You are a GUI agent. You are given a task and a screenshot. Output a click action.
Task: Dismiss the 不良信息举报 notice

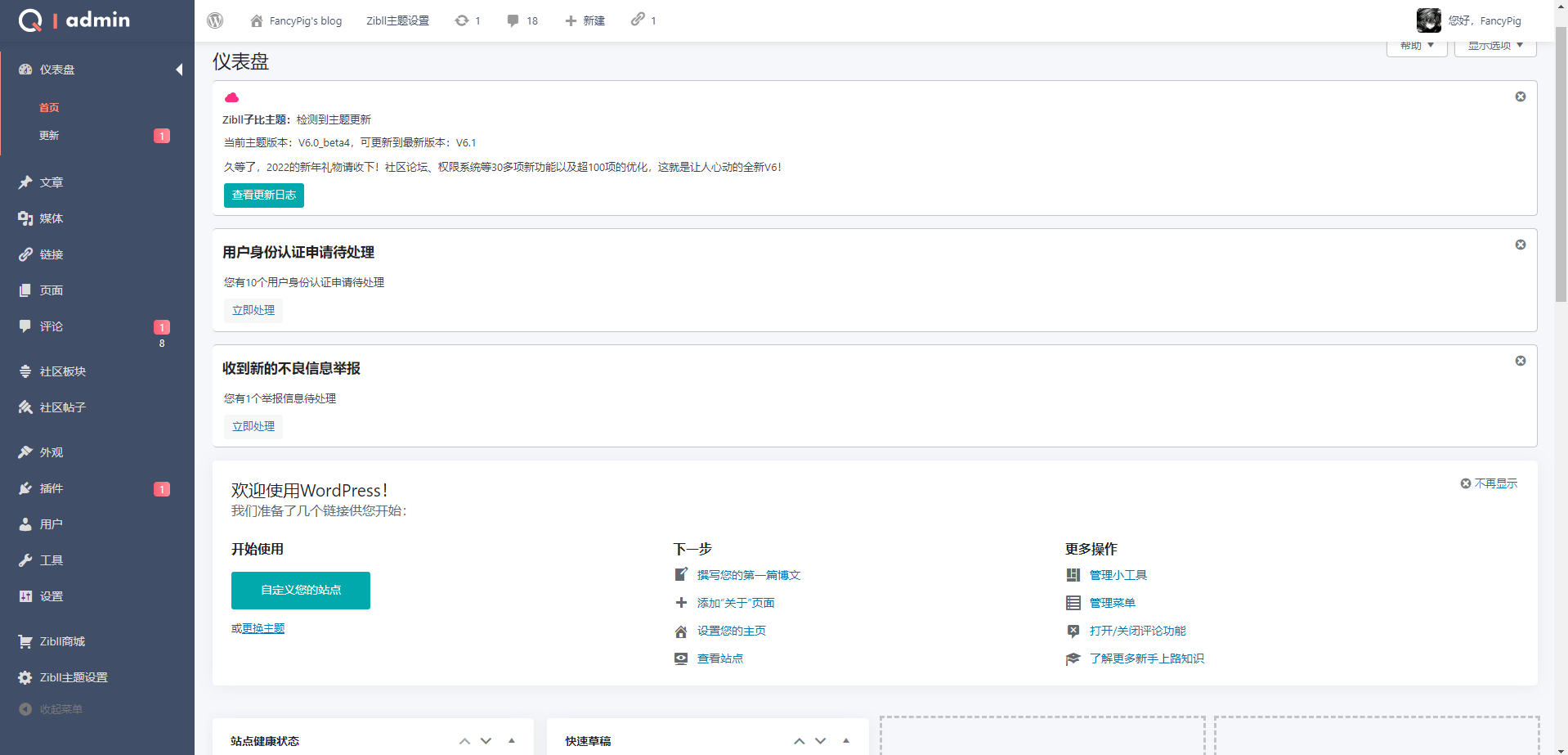[1521, 361]
